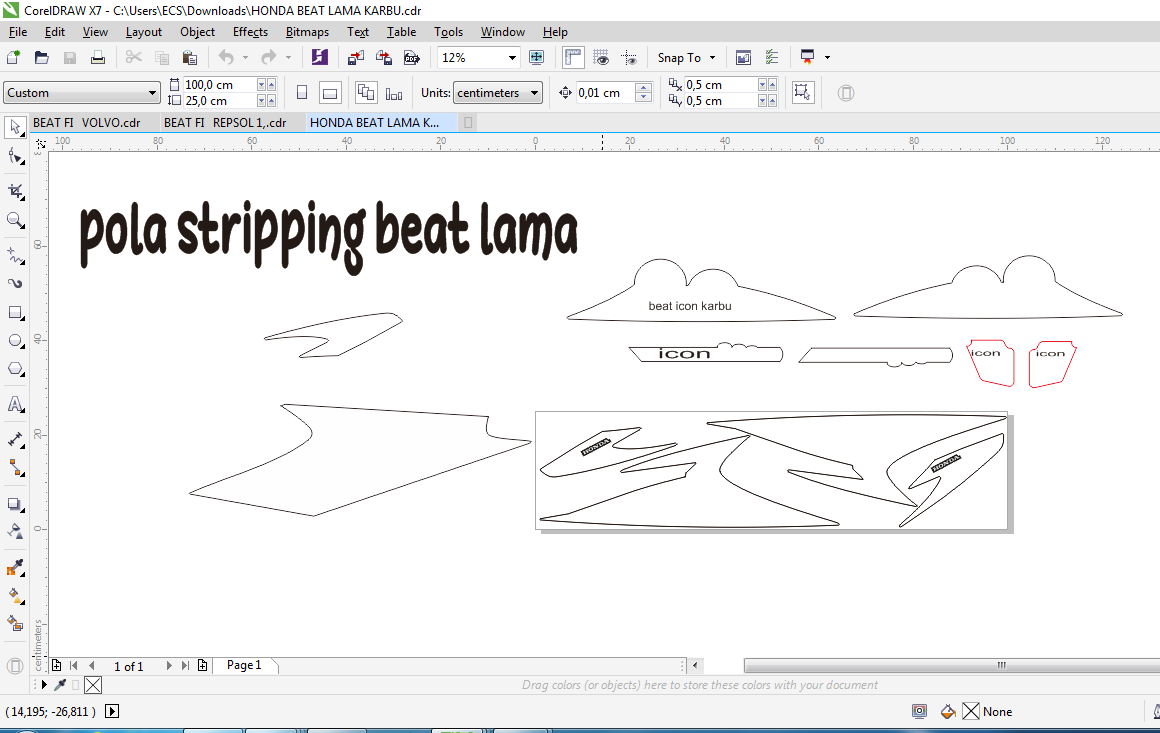The image size is (1160, 733).
Task: Go to next page arrow
Action: point(169,666)
